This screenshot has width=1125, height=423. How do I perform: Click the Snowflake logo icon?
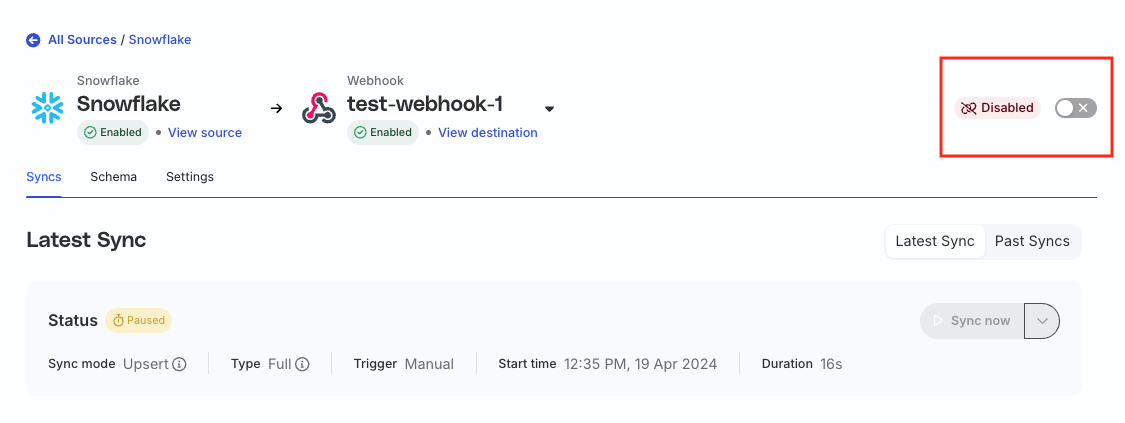click(47, 108)
